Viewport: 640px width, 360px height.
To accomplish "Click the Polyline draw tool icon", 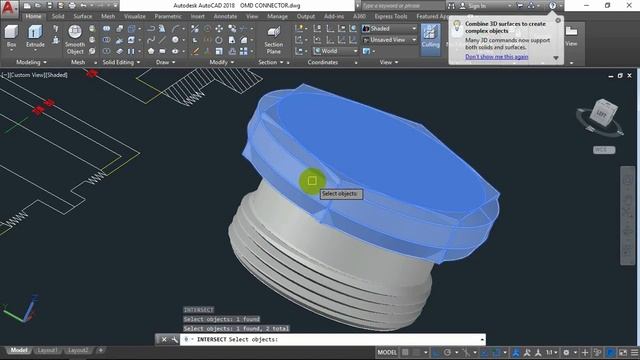I will pos(151,29).
